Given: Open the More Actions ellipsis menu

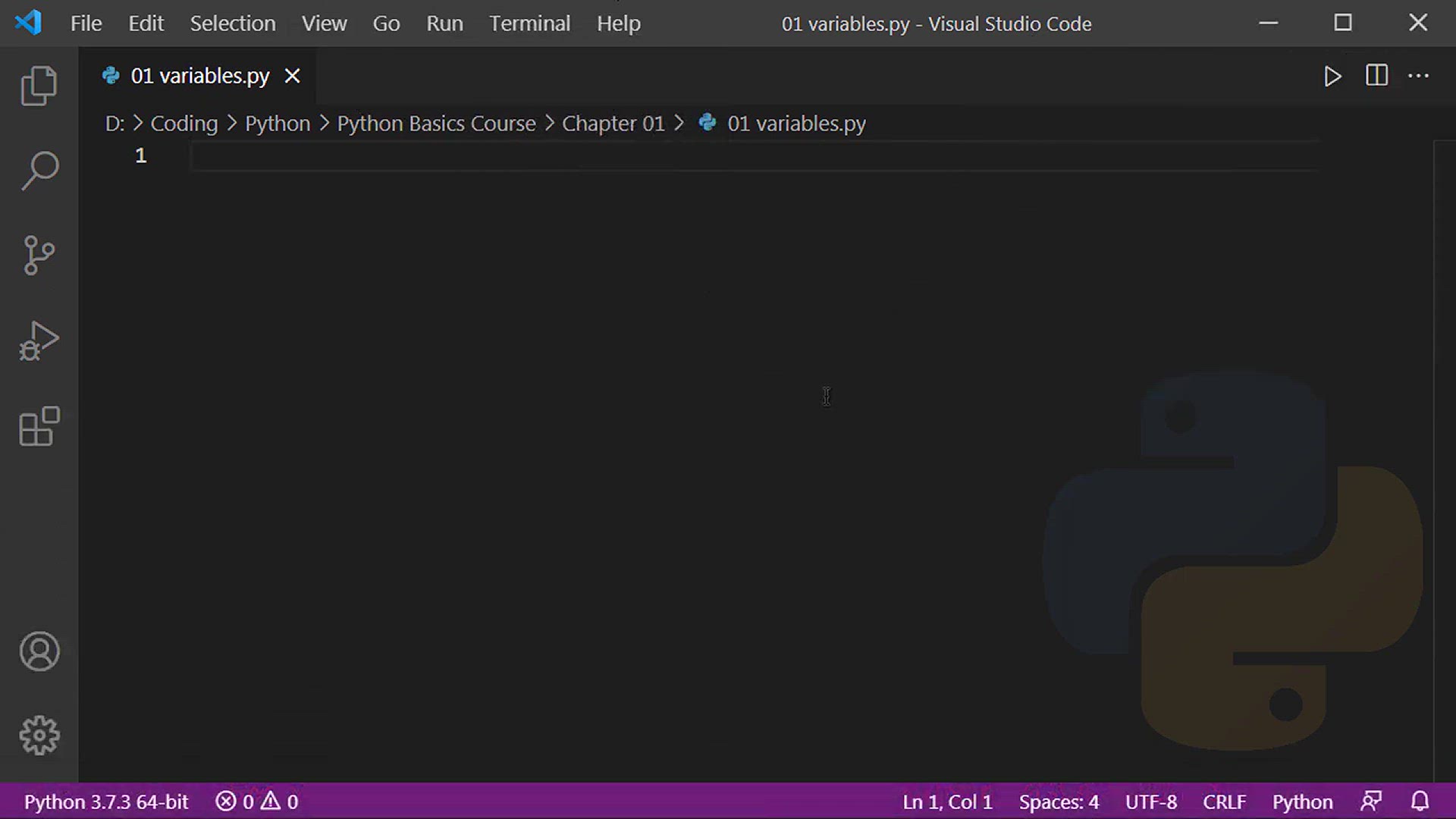Looking at the screenshot, I should click(1418, 76).
